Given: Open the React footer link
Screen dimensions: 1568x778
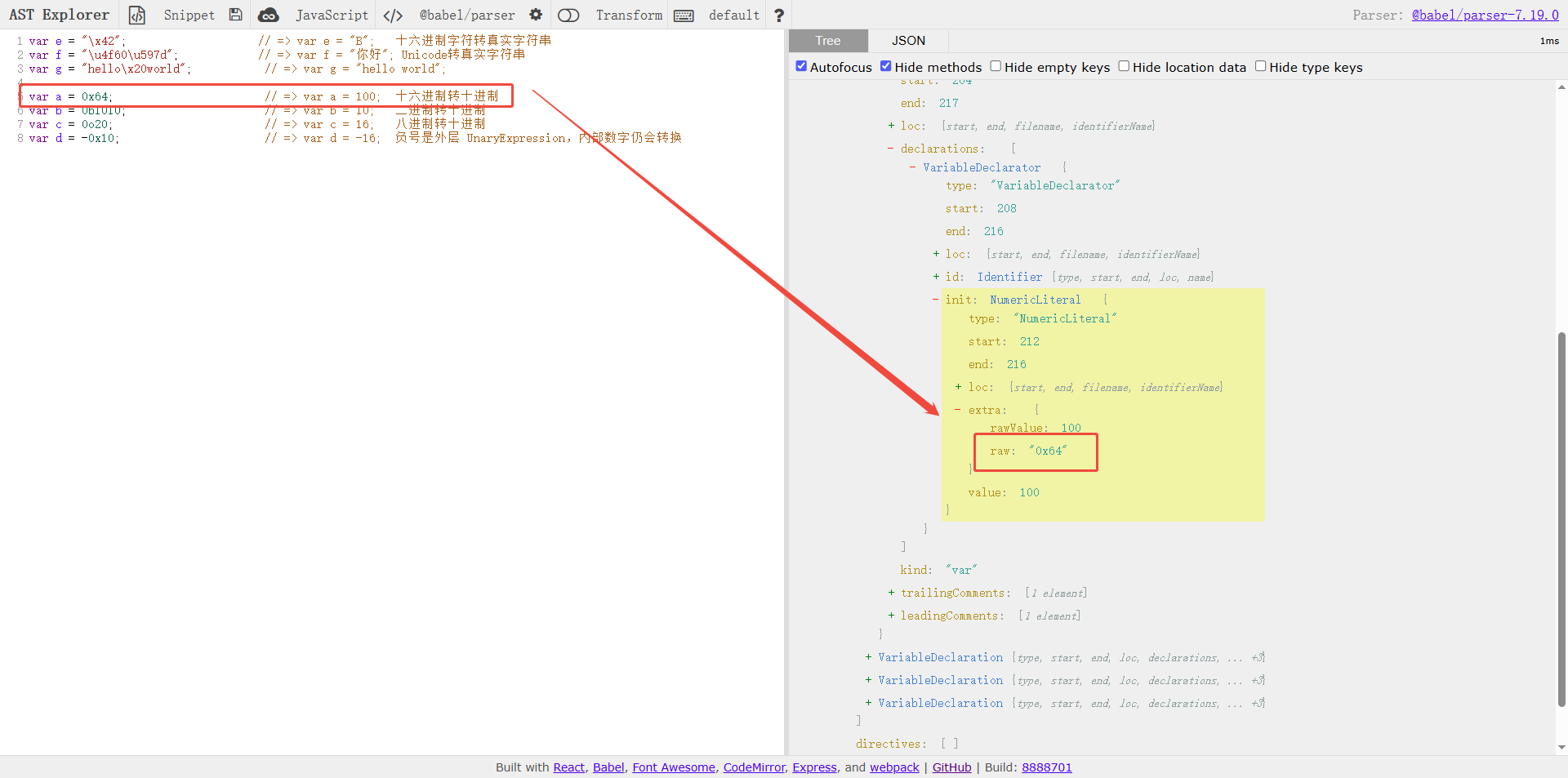Looking at the screenshot, I should [569, 767].
